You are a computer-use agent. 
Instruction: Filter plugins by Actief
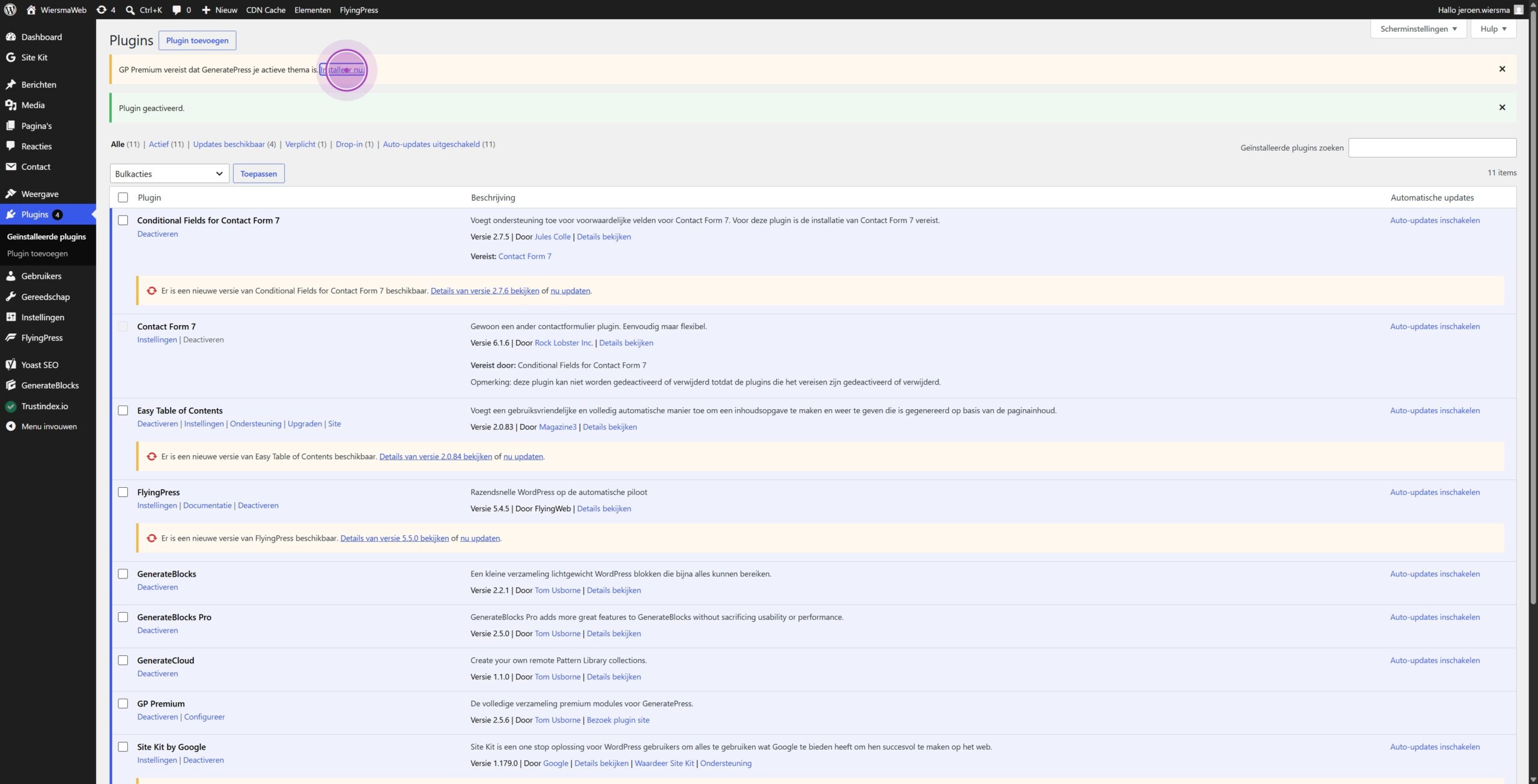159,144
